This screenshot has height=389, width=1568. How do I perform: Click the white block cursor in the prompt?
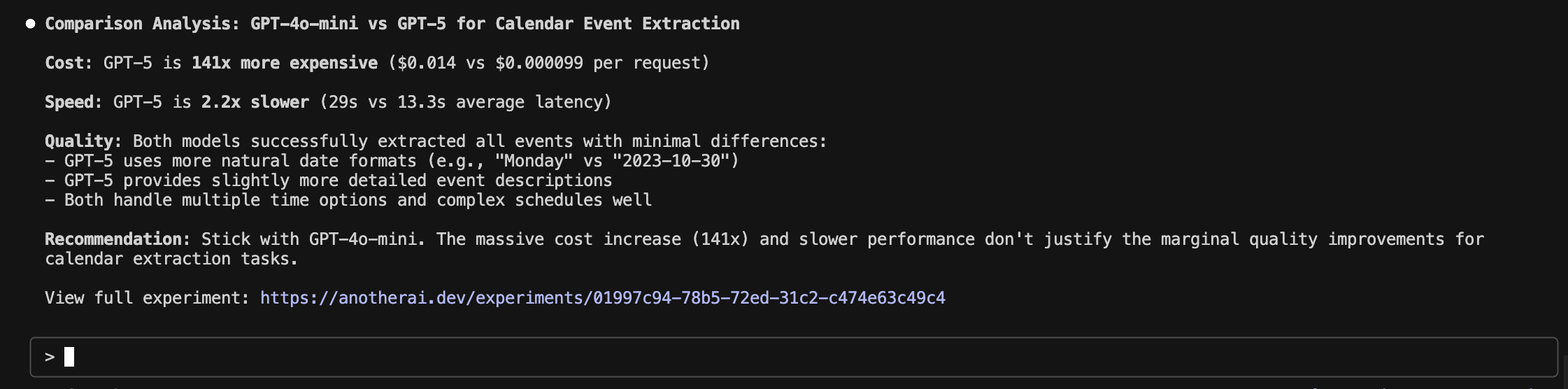tap(69, 357)
